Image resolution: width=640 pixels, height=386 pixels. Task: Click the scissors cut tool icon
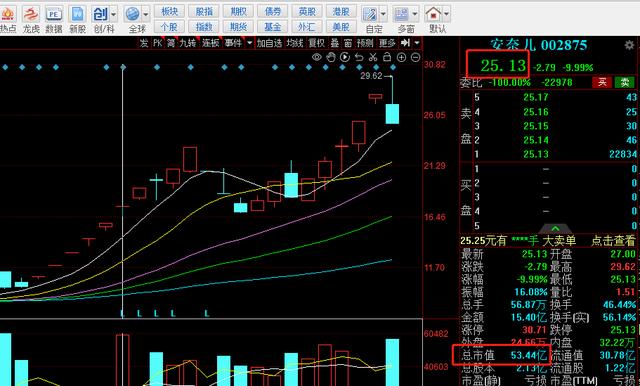[373, 58]
